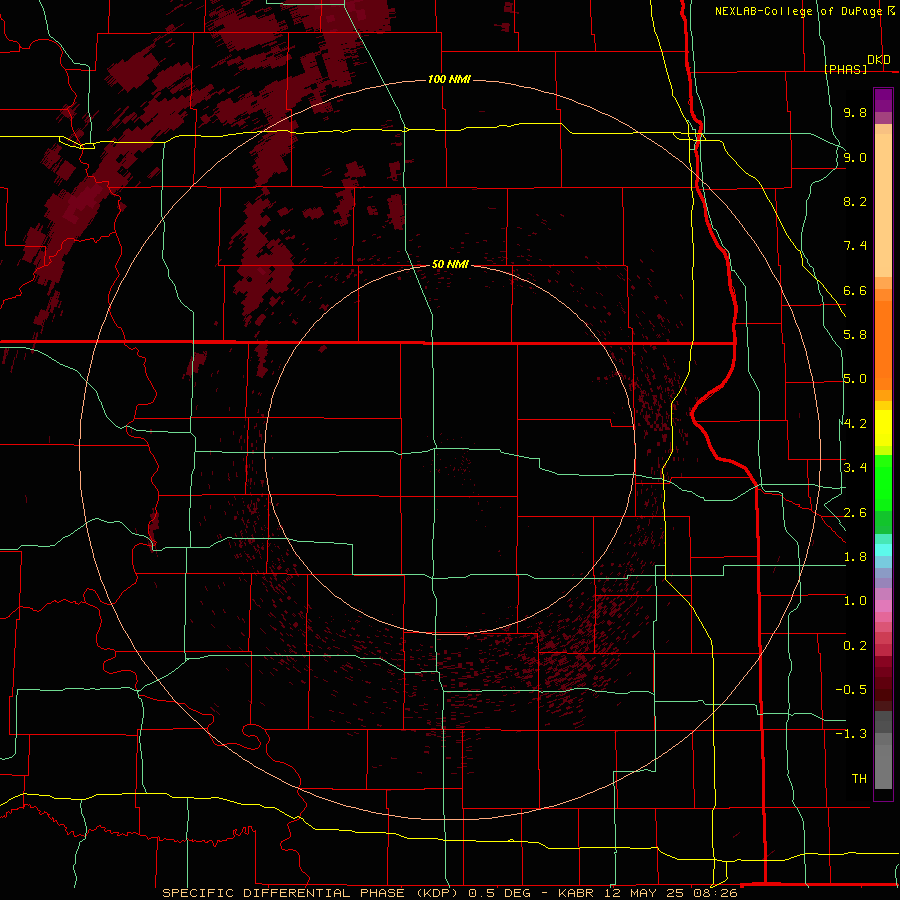Click the 5.0 value on the color scale

point(855,379)
